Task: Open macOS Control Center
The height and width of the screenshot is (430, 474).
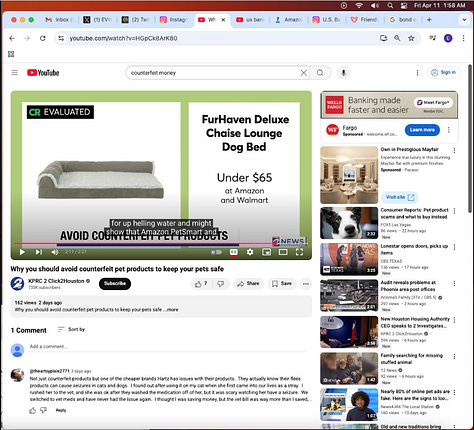Action: 404,5
